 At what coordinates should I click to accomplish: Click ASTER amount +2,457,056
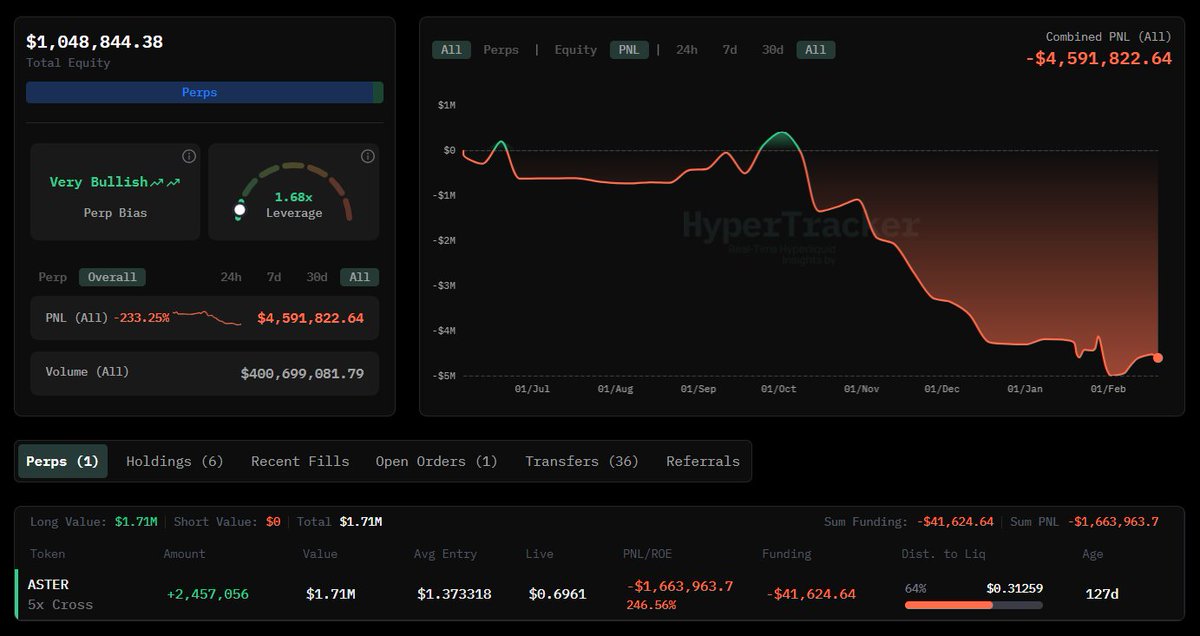coord(207,594)
